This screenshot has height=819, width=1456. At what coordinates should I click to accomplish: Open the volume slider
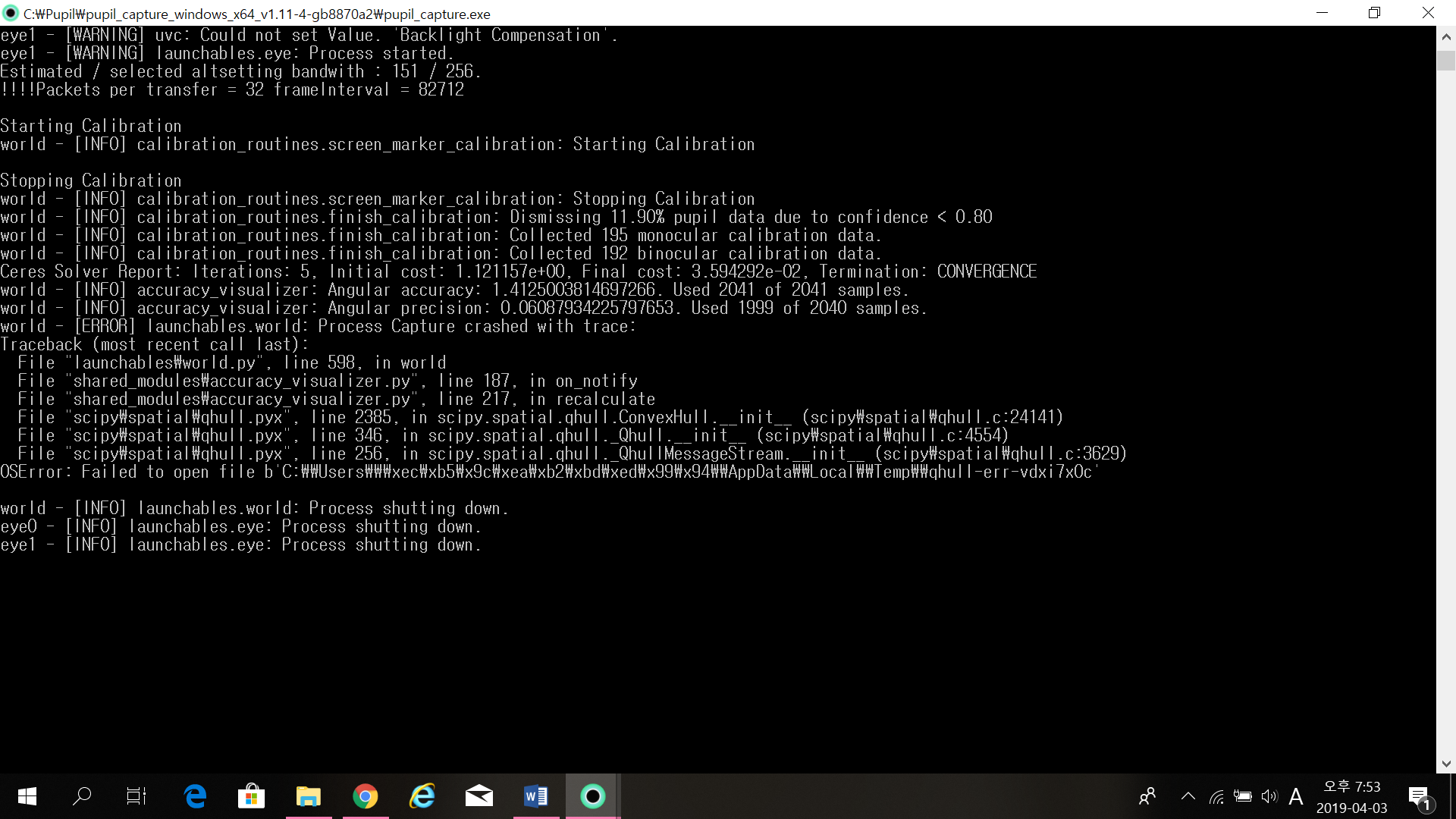pyautogui.click(x=1270, y=796)
